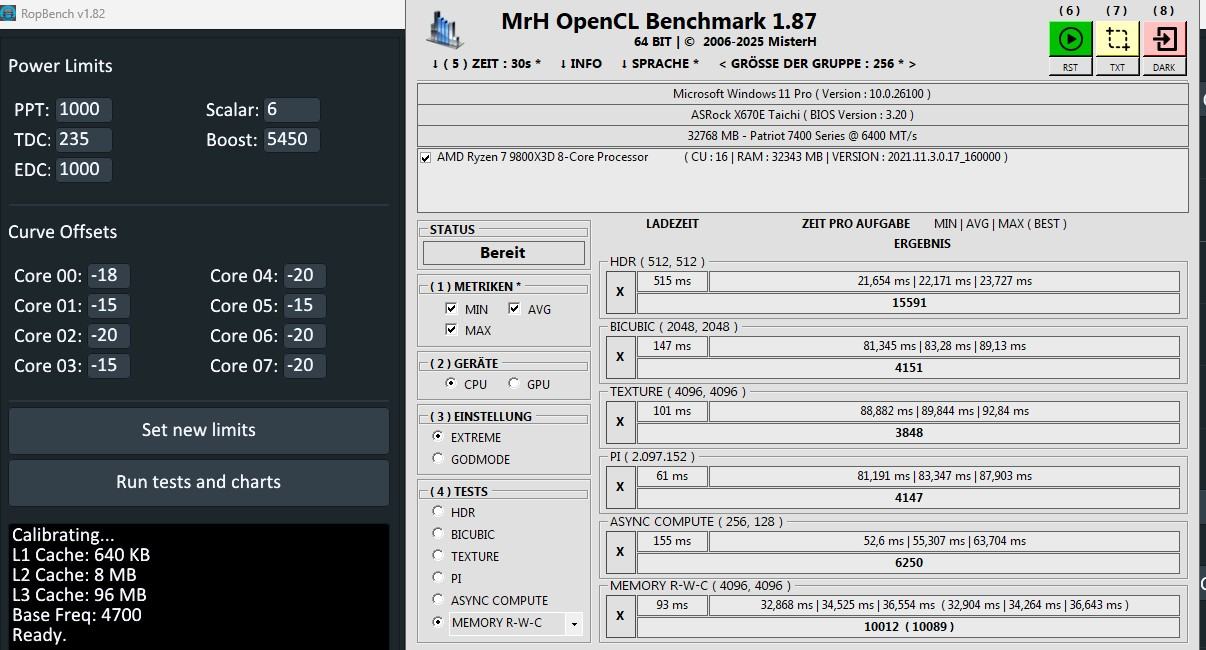Select the ASYNC COMPUTE test radio button
1206x650 pixels.
click(437, 599)
